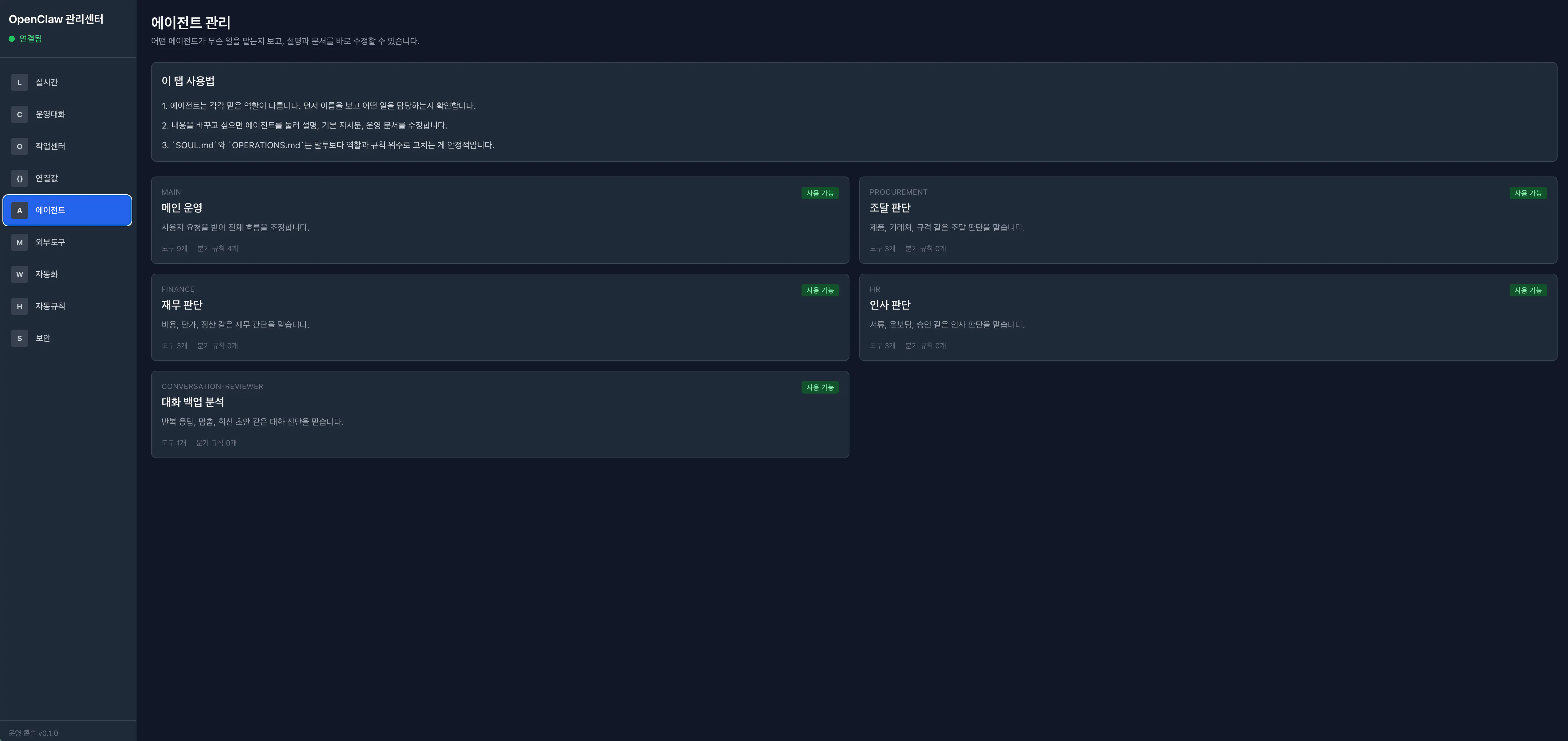
Task: Click the OpenClaw 관리센터 title
Action: tap(56, 19)
